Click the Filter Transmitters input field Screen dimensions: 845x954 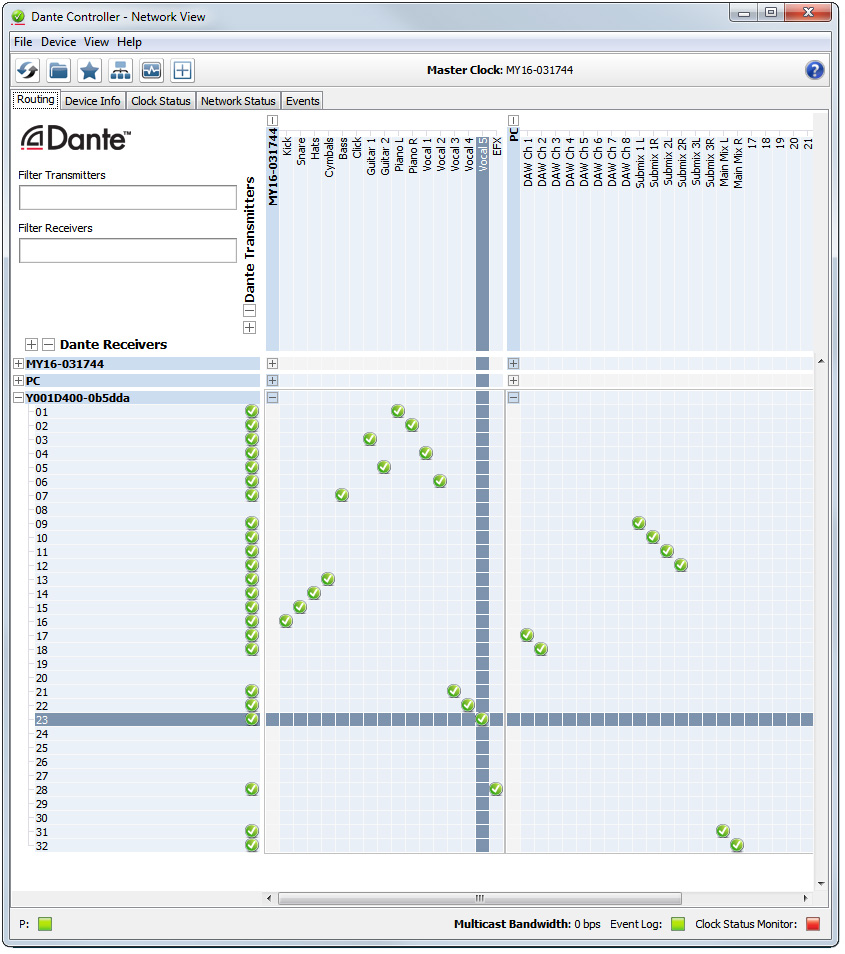point(128,198)
